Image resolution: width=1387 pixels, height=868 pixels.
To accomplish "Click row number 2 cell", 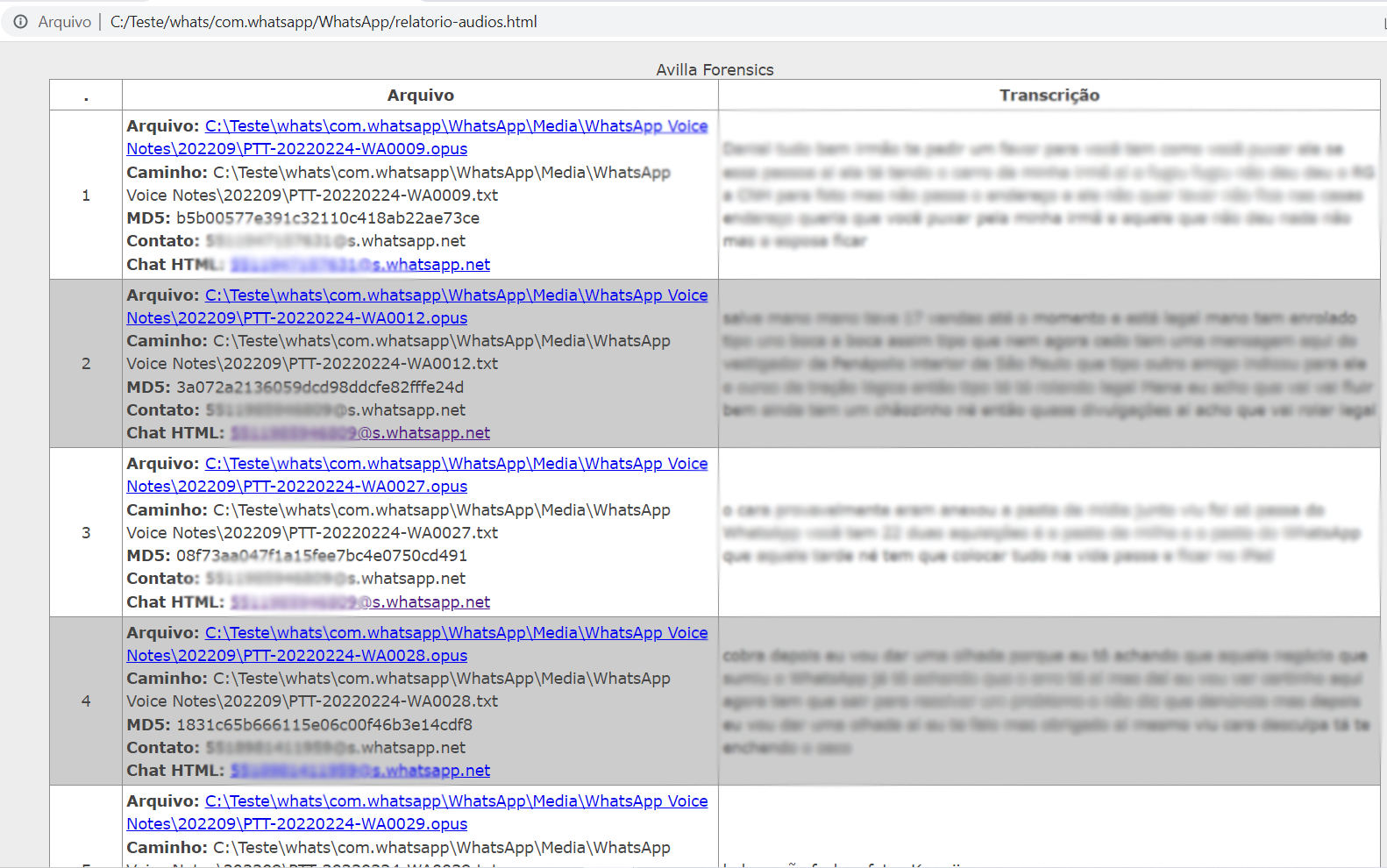I will (86, 364).
